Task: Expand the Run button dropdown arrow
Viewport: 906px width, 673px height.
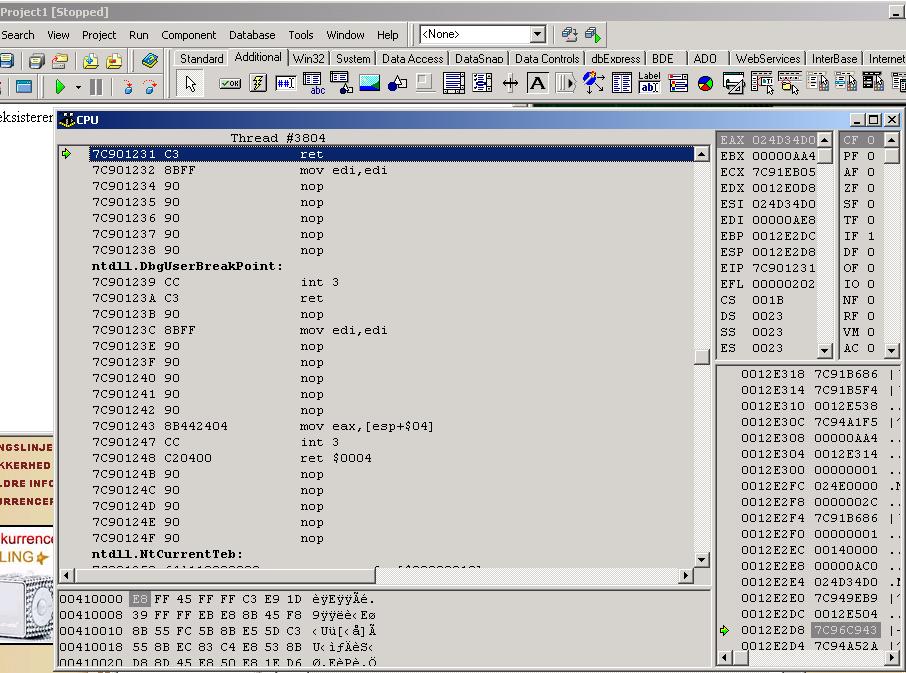Action: (x=78, y=88)
